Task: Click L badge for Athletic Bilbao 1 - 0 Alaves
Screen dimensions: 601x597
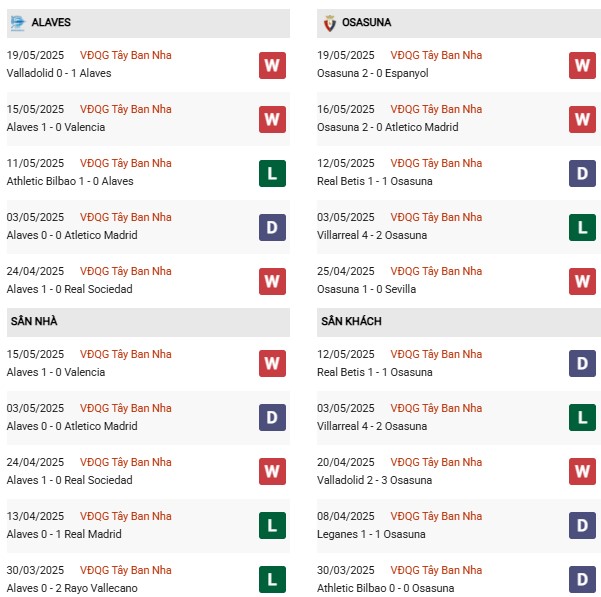Action: coord(272,174)
